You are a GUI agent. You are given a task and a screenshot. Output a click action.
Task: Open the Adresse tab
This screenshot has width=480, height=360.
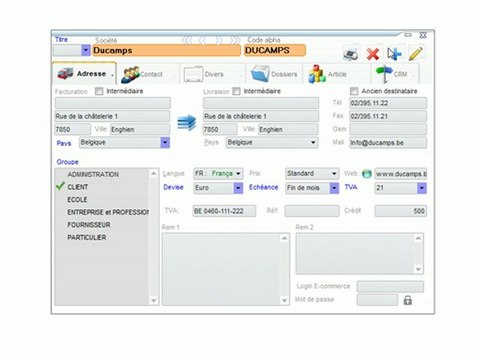84,73
